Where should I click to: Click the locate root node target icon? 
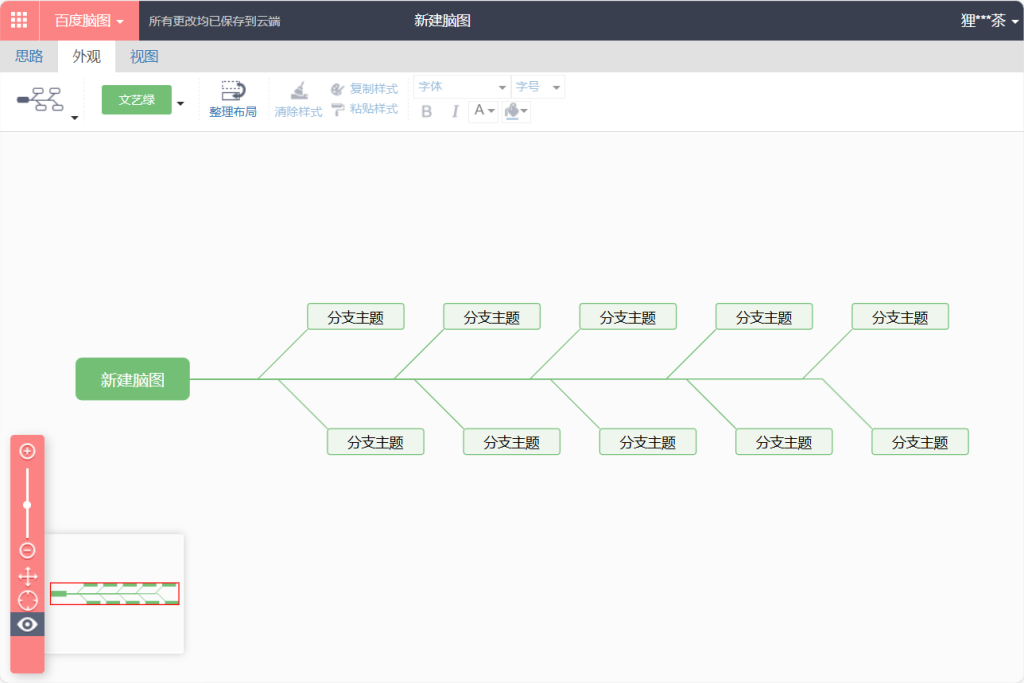27,600
